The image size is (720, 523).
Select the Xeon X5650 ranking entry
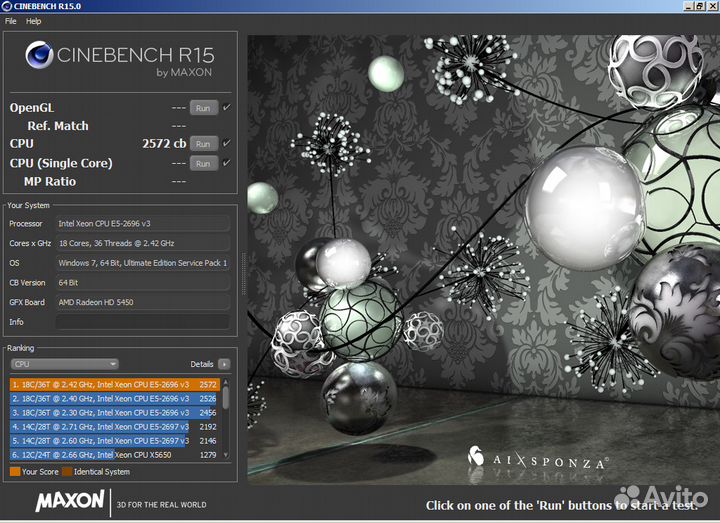click(114, 454)
